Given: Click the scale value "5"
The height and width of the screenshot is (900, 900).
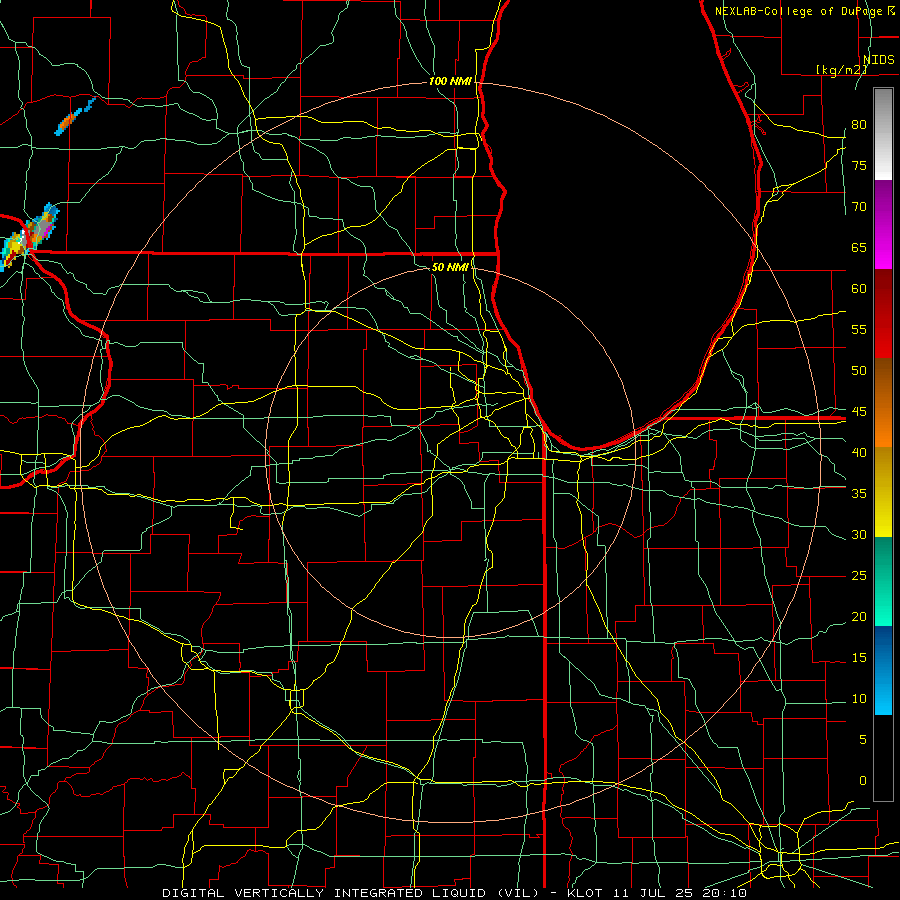Looking at the screenshot, I should point(863,740).
